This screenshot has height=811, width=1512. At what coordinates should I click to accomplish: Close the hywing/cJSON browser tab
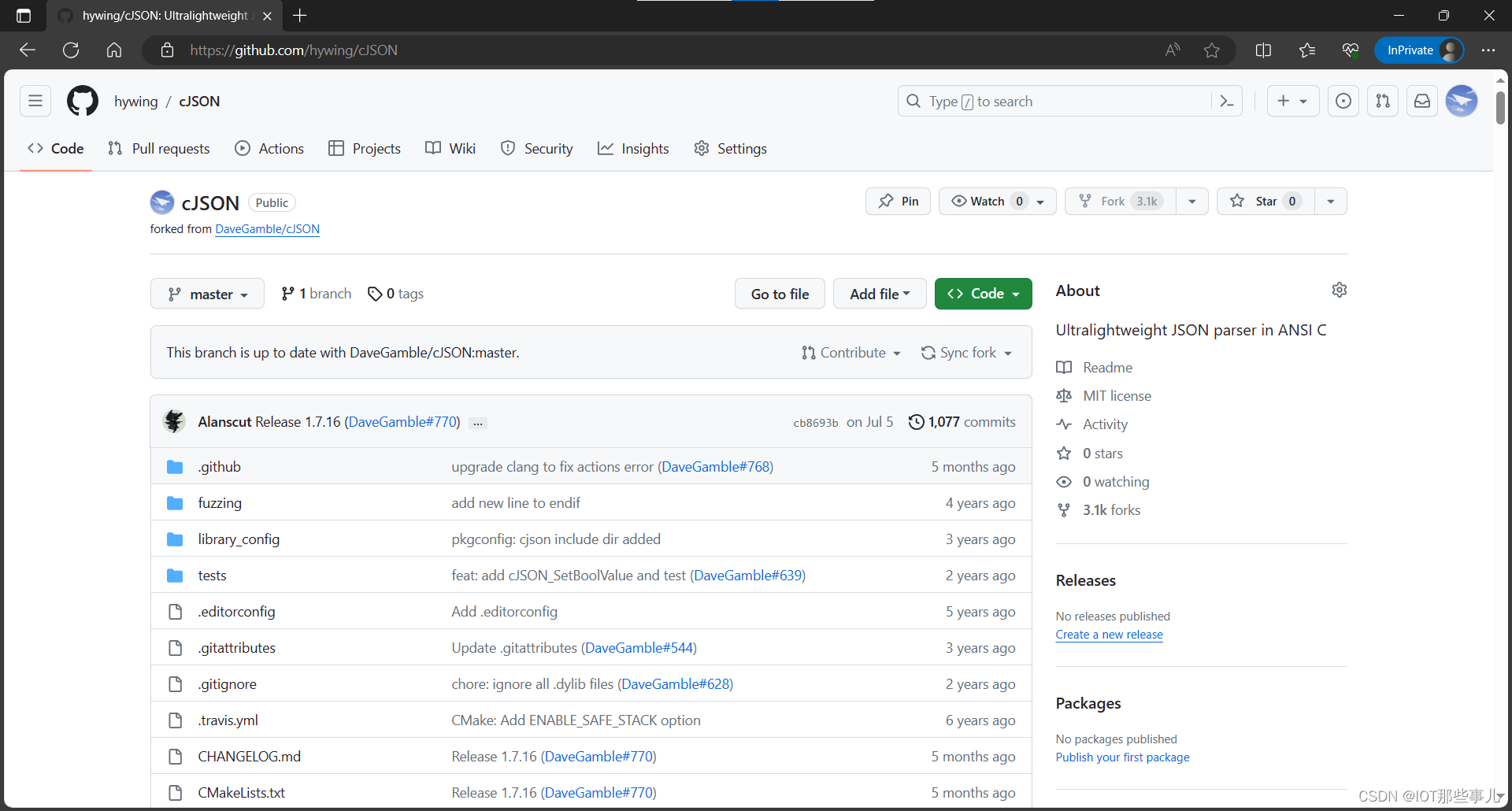pos(267,16)
